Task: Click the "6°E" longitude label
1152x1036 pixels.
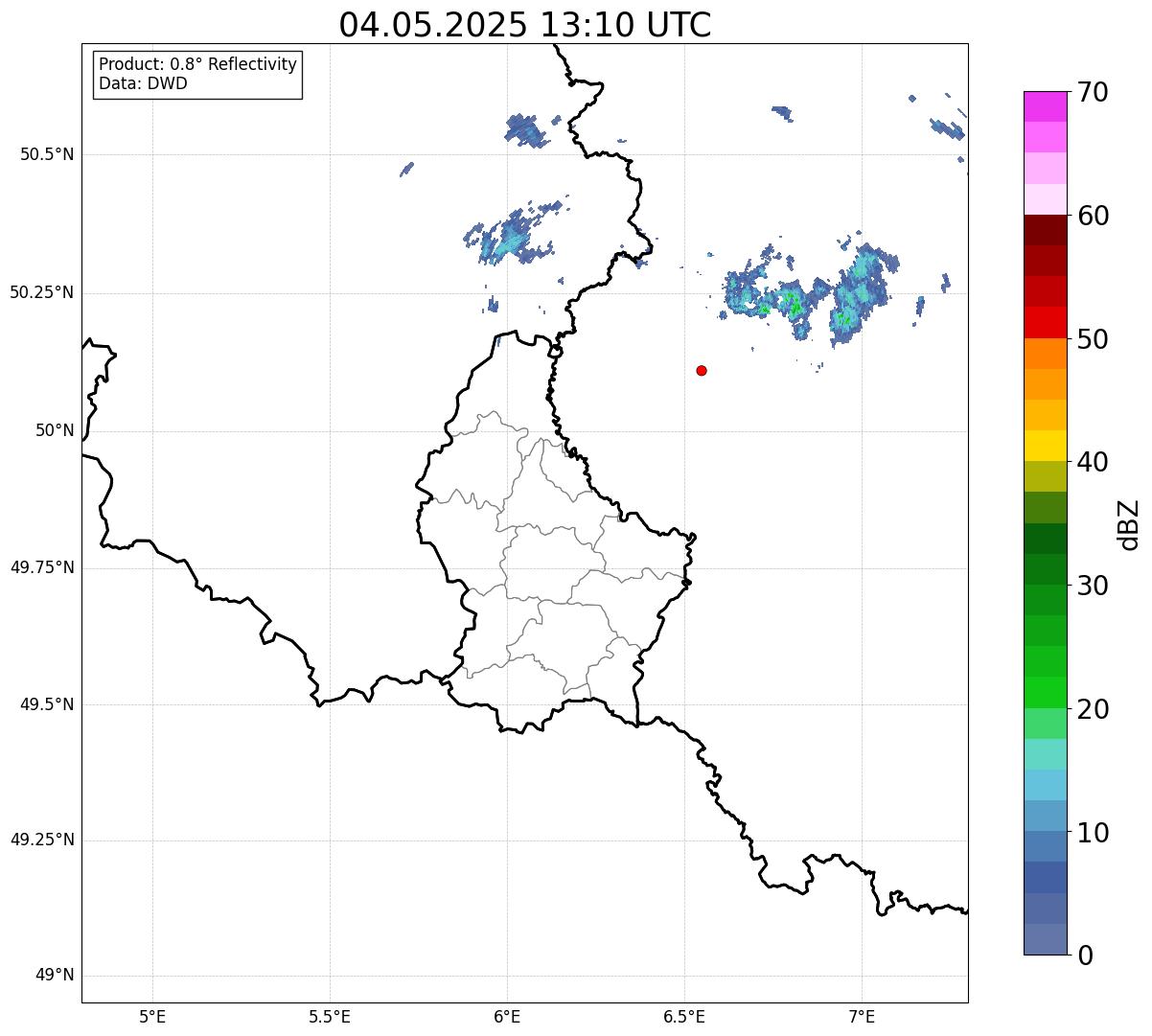Action: [507, 1017]
